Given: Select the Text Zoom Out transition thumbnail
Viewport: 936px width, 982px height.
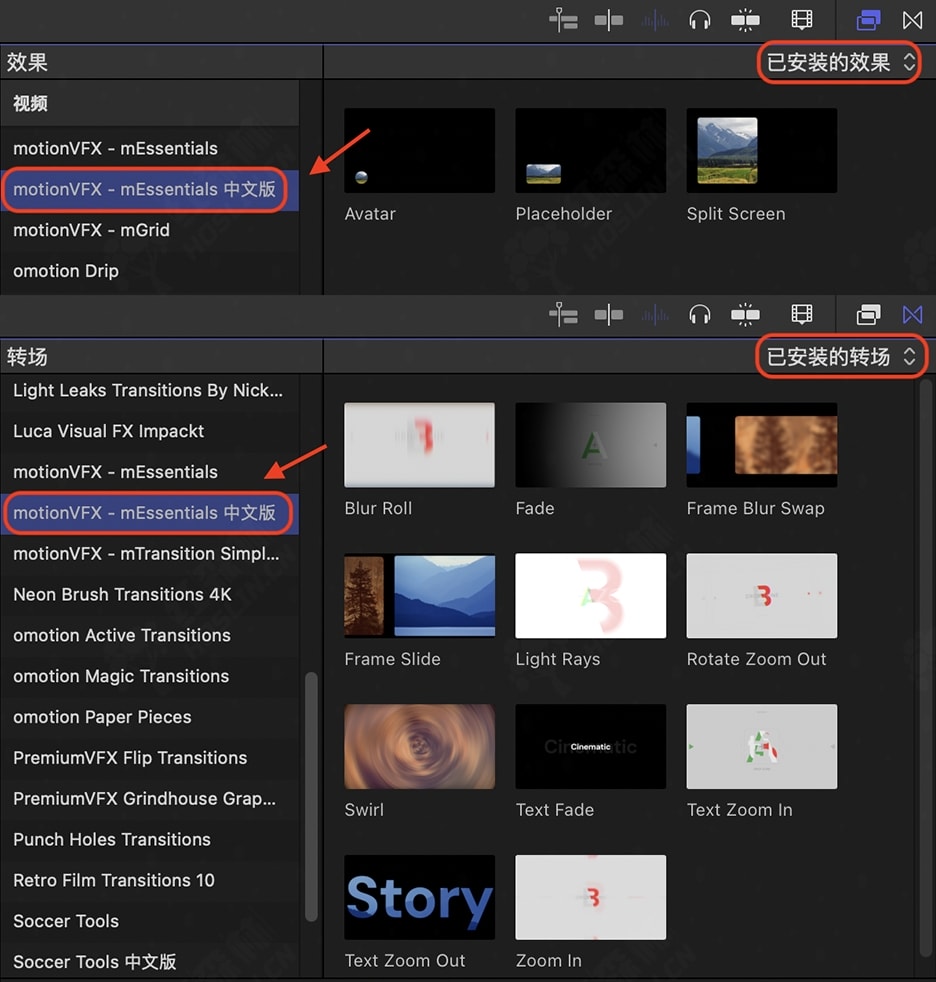Looking at the screenshot, I should [419, 897].
